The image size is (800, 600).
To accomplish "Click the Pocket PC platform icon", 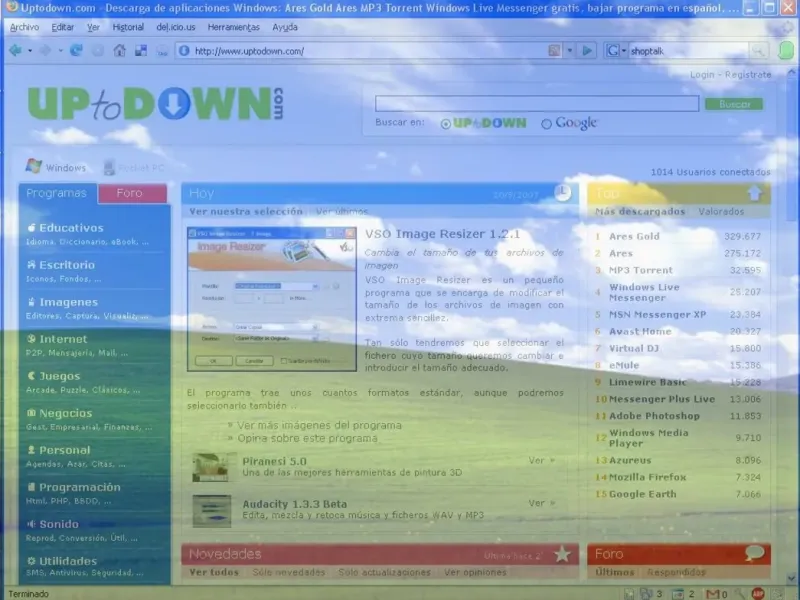I will point(109,167).
